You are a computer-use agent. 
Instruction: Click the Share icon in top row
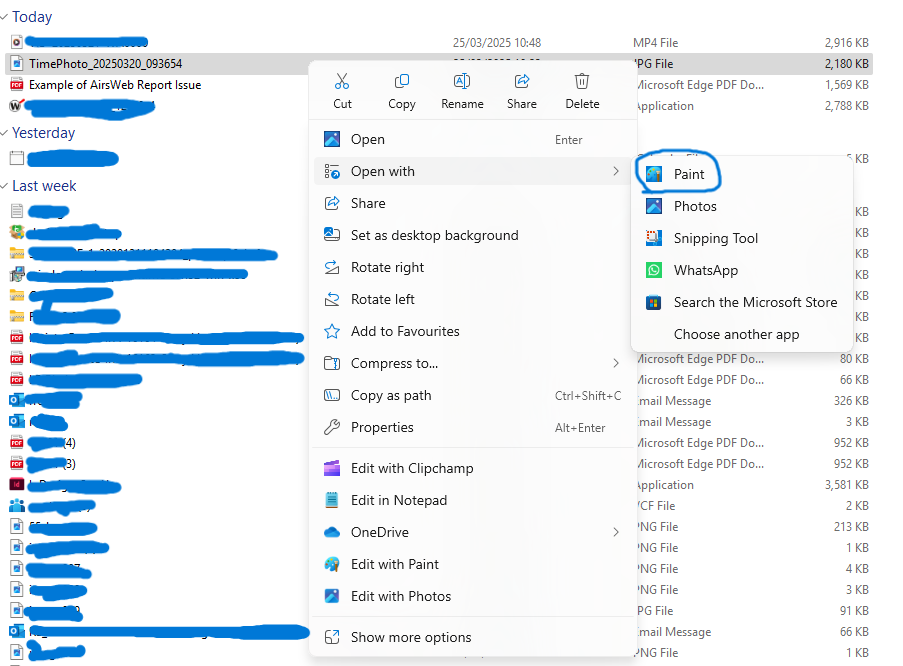(x=522, y=81)
